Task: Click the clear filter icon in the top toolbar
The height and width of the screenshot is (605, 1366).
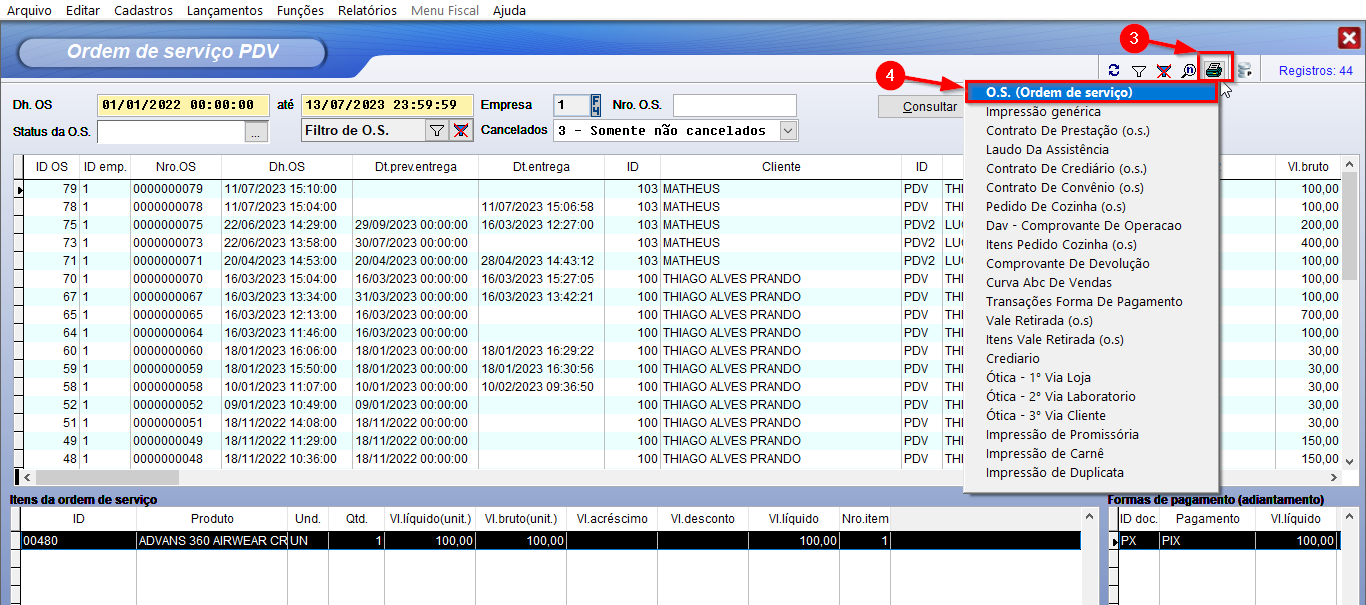Action: [1163, 71]
